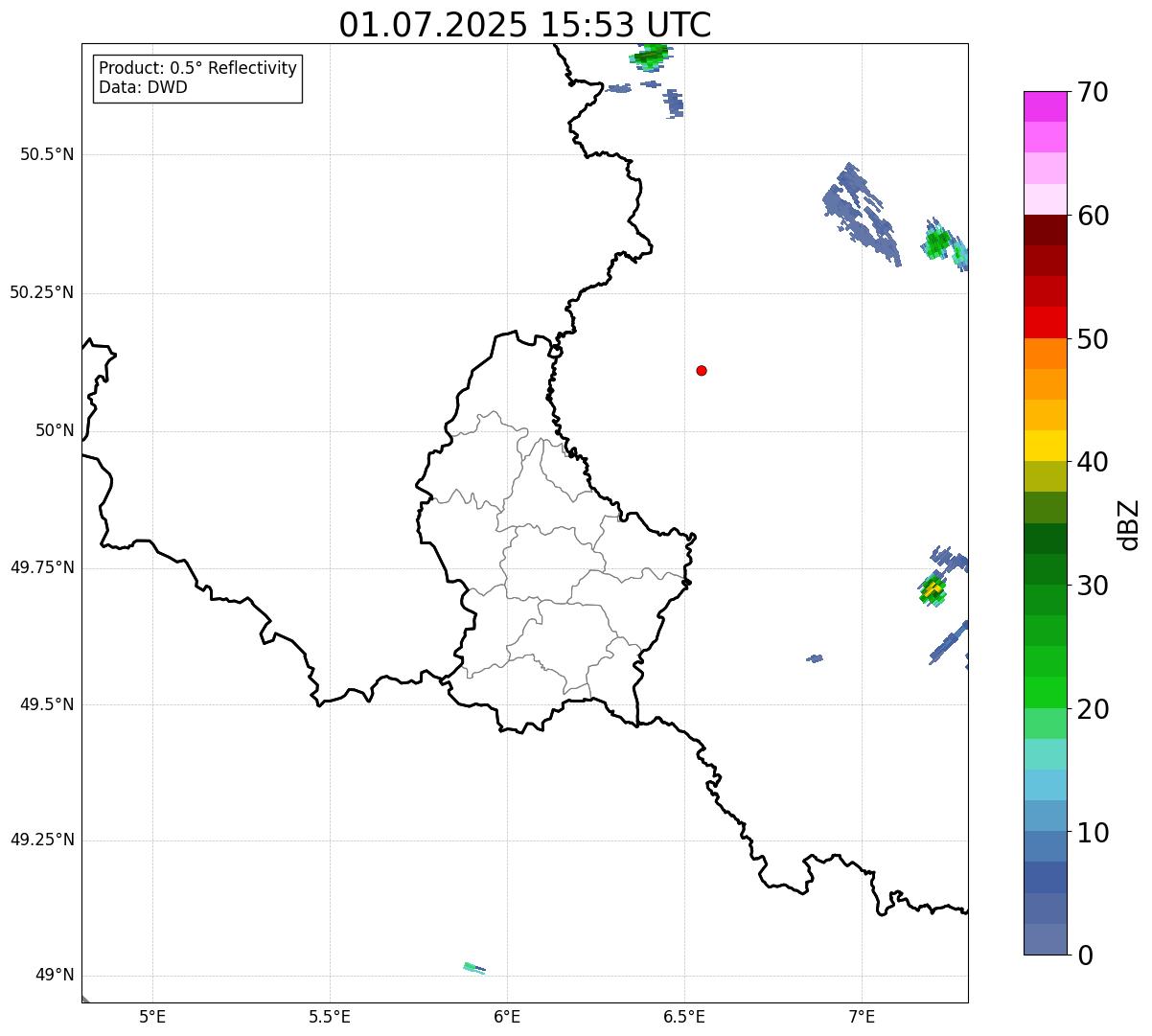Click the large blue echo patch near 50.4°N 7°E
This screenshot has height=1036, width=1152.
(x=862, y=214)
